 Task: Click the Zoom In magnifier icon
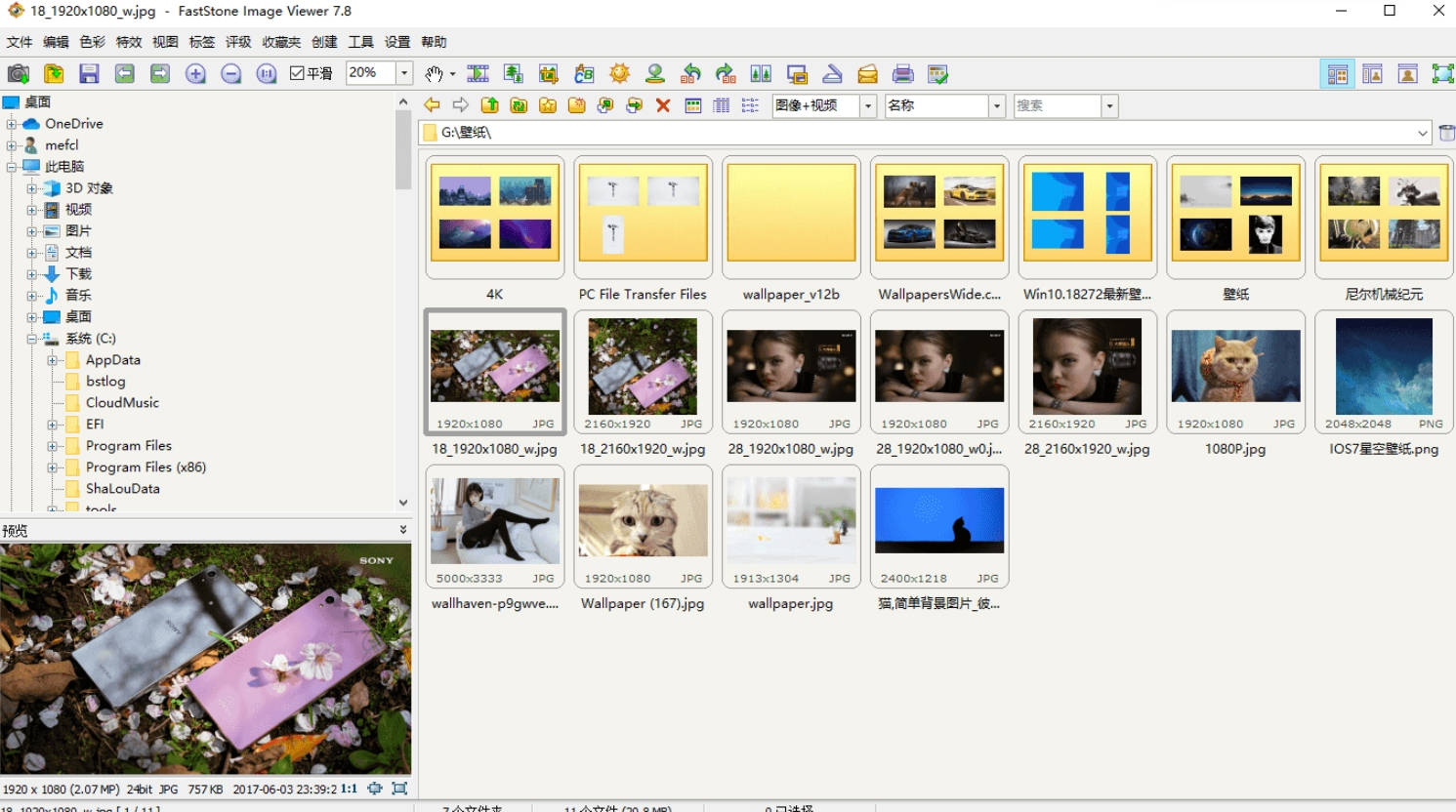[195, 74]
